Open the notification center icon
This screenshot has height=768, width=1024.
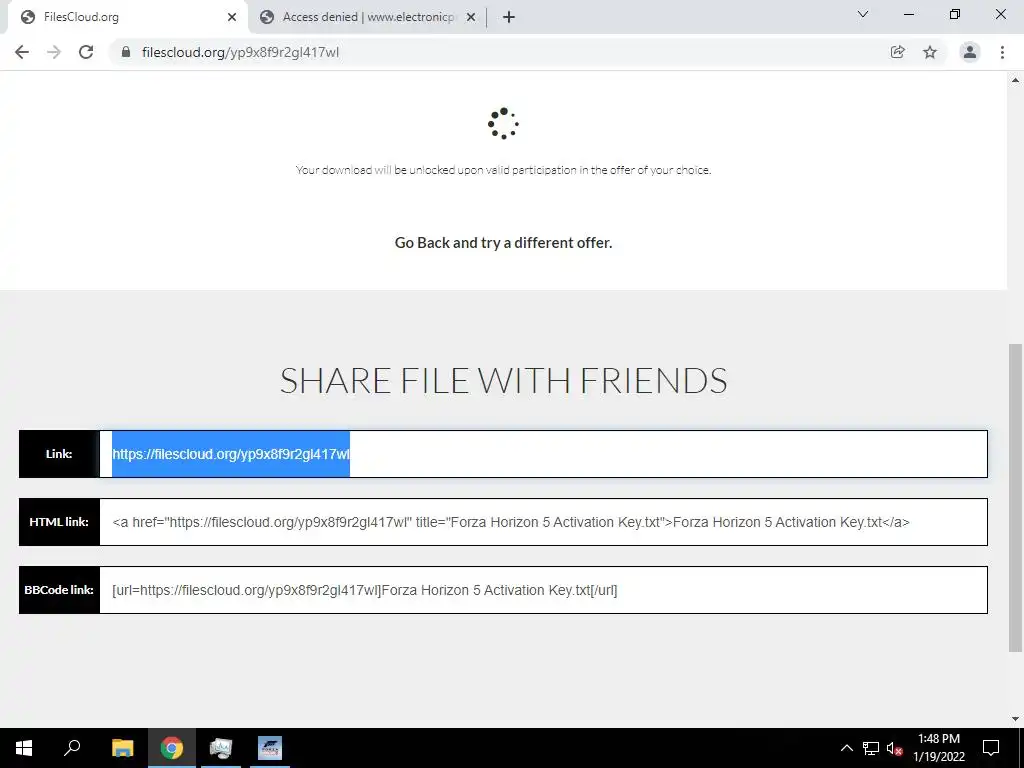tap(991, 748)
